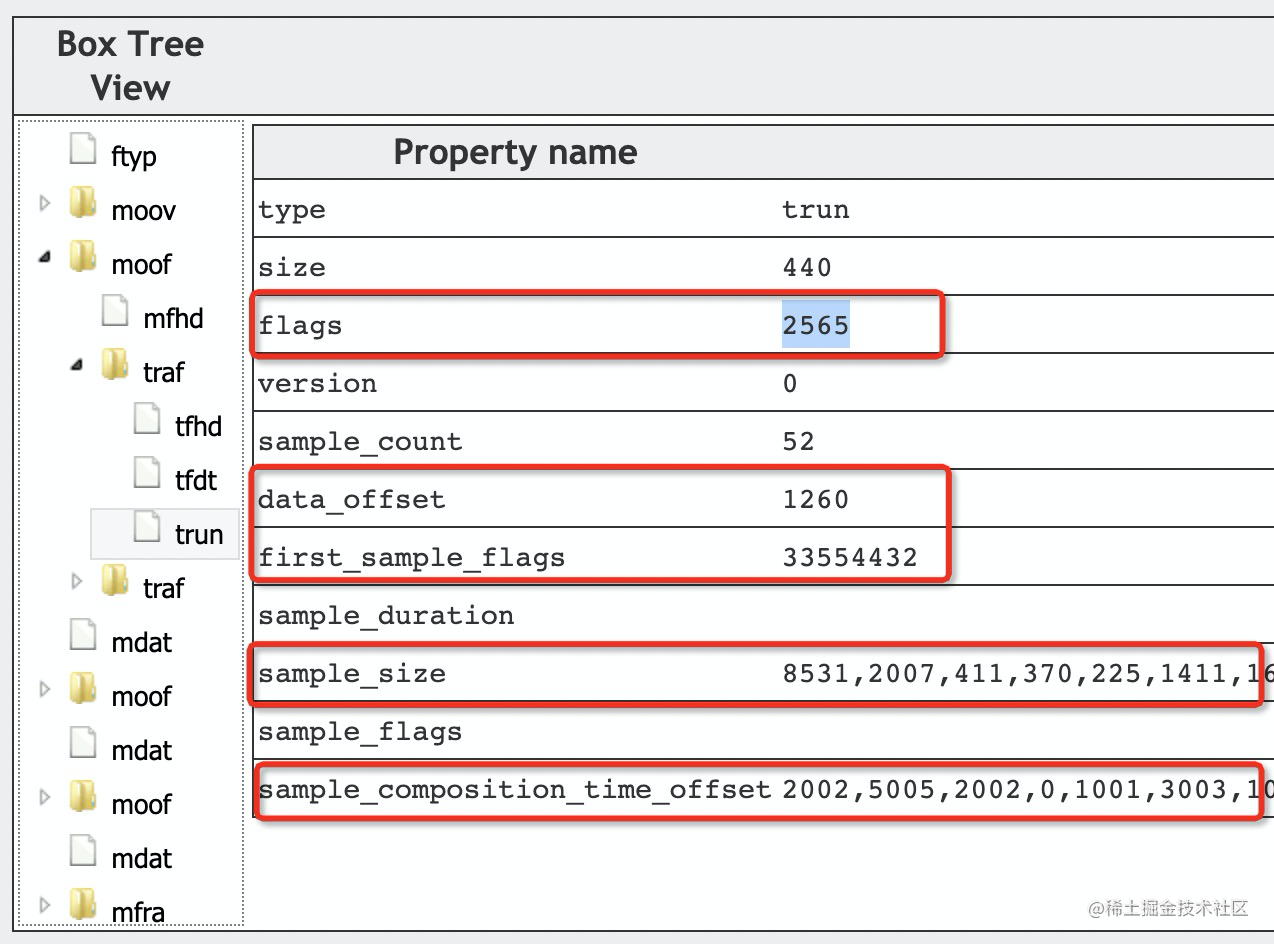Screen dimensions: 1274x944
Task: Click the sample_composition_time_offset property name cell
Action: [517, 789]
